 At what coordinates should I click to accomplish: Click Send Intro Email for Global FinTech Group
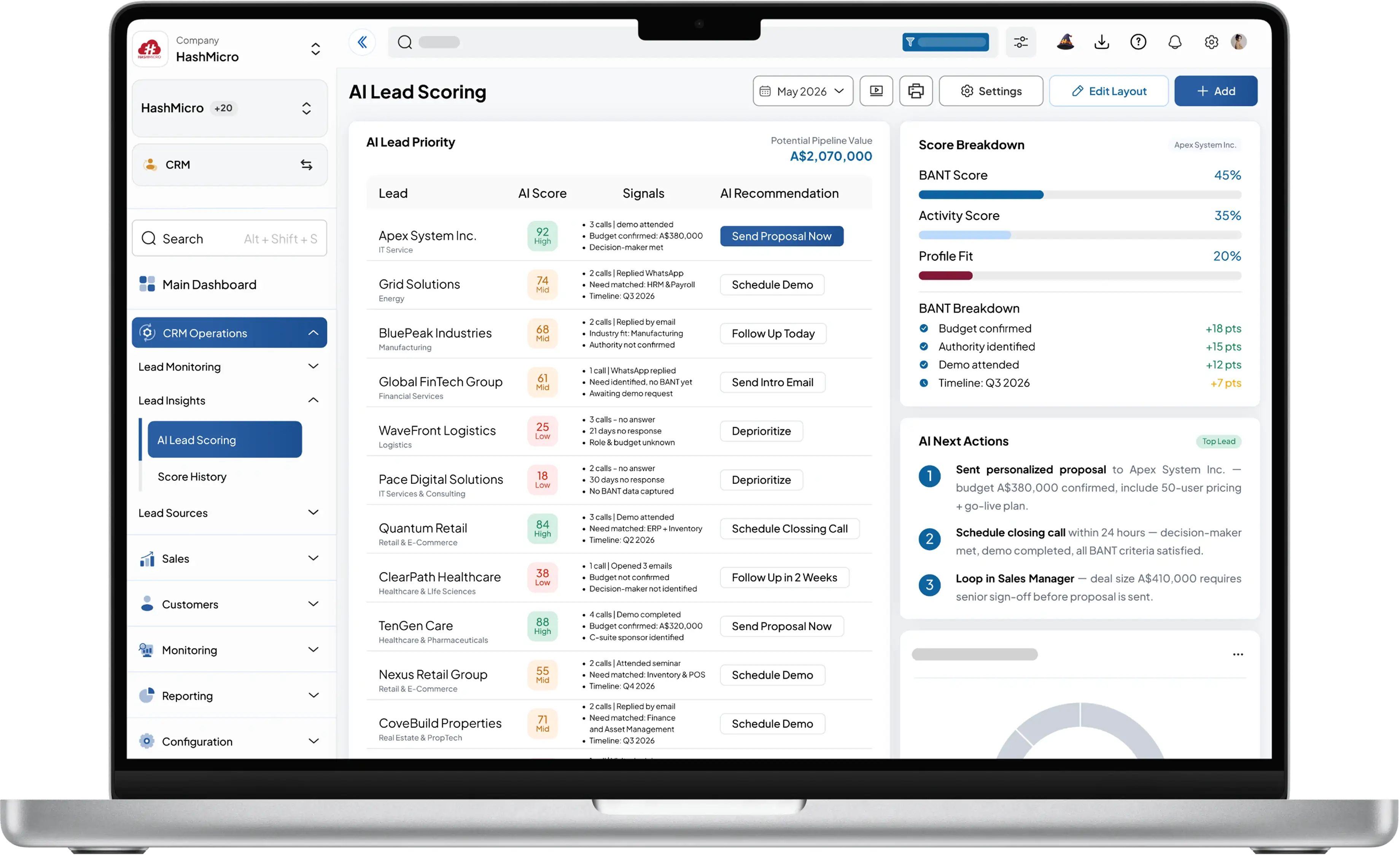[773, 383]
